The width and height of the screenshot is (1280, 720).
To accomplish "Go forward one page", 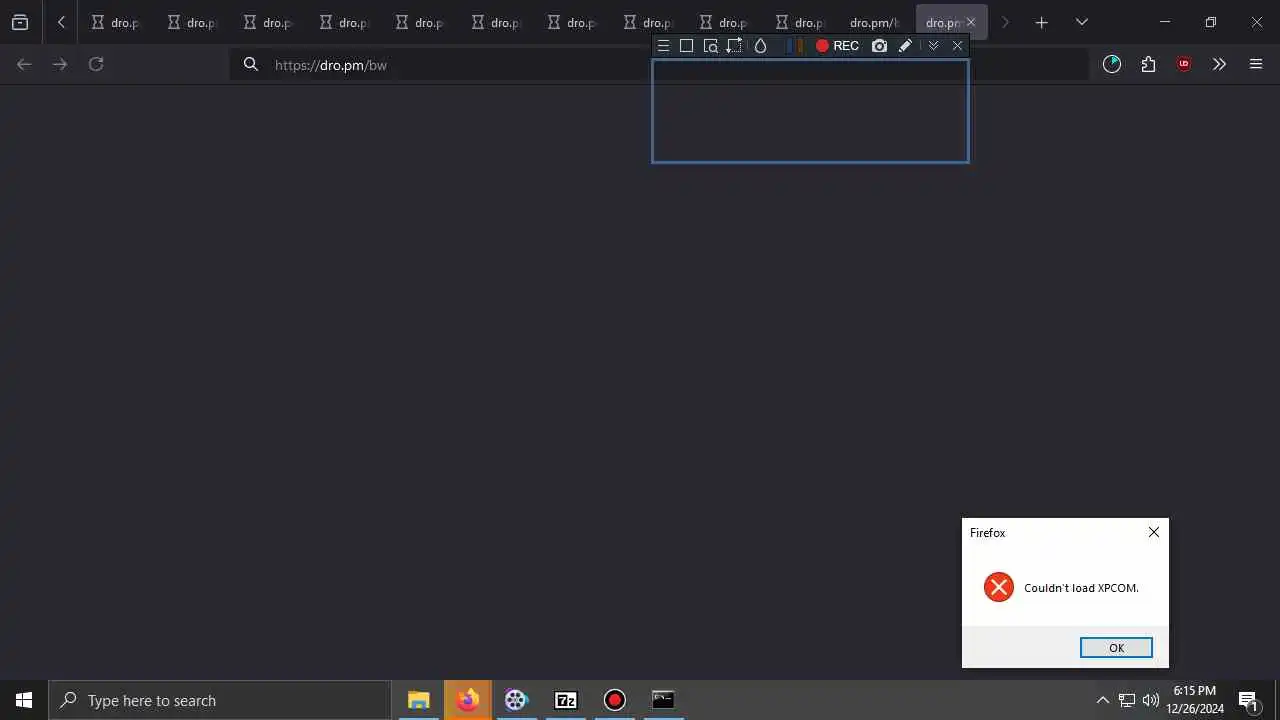I will pos(60,64).
